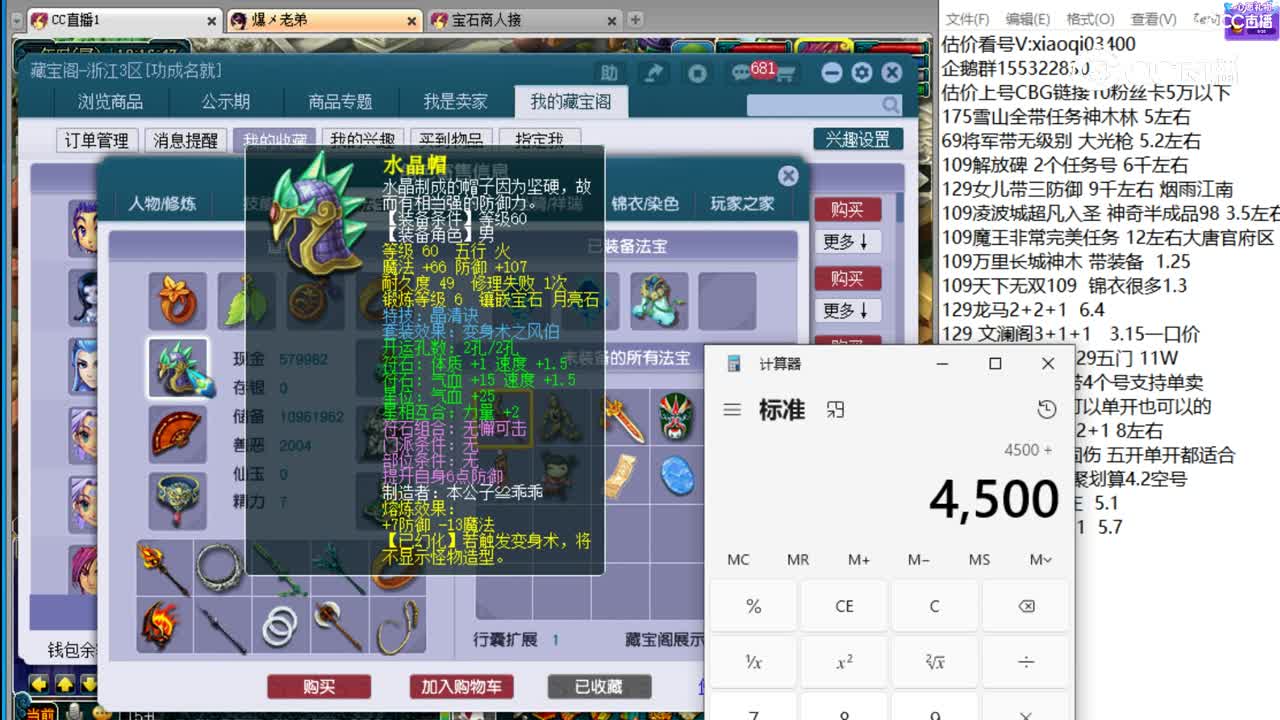Select the flaming demon helmet inventory item
Viewport: 1280px width, 720px height.
(163, 625)
